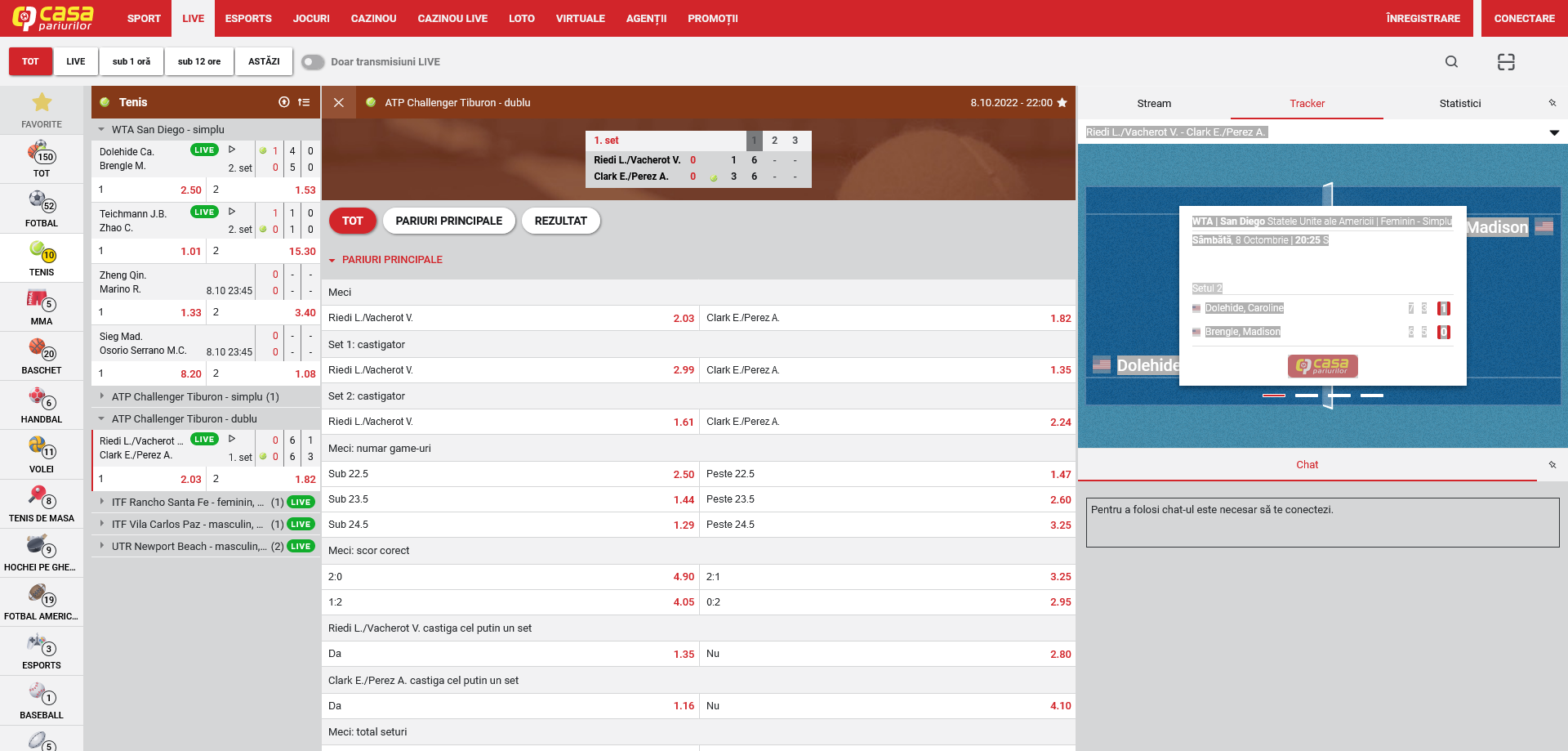Bet on Peste 22.5 games at 1.47
Viewport: 1568px width, 751px height.
[x=888, y=474]
